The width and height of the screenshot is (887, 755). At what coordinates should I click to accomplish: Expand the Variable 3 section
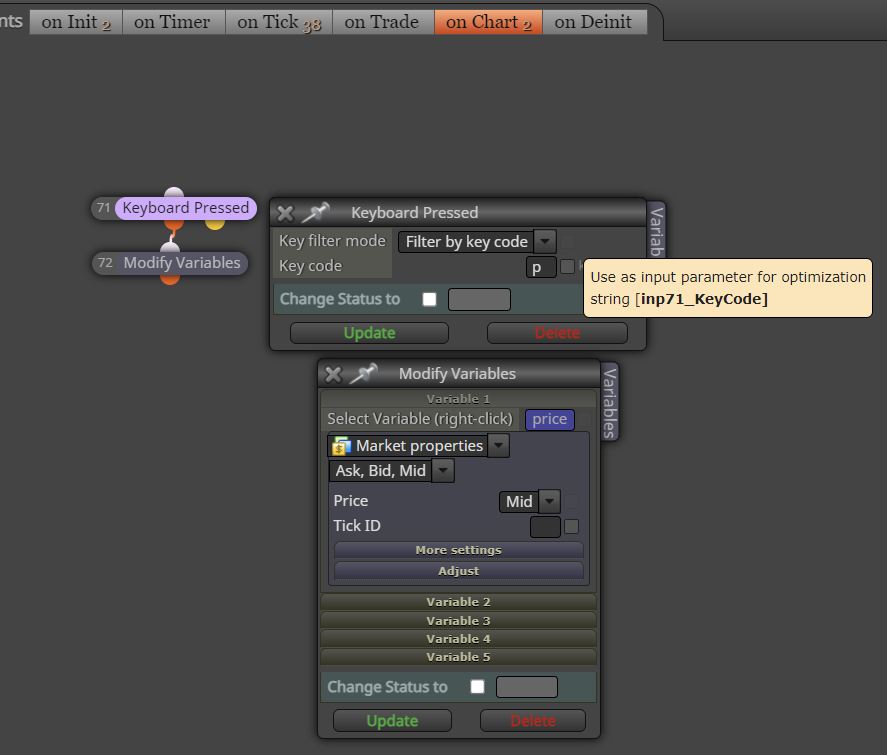pos(458,621)
